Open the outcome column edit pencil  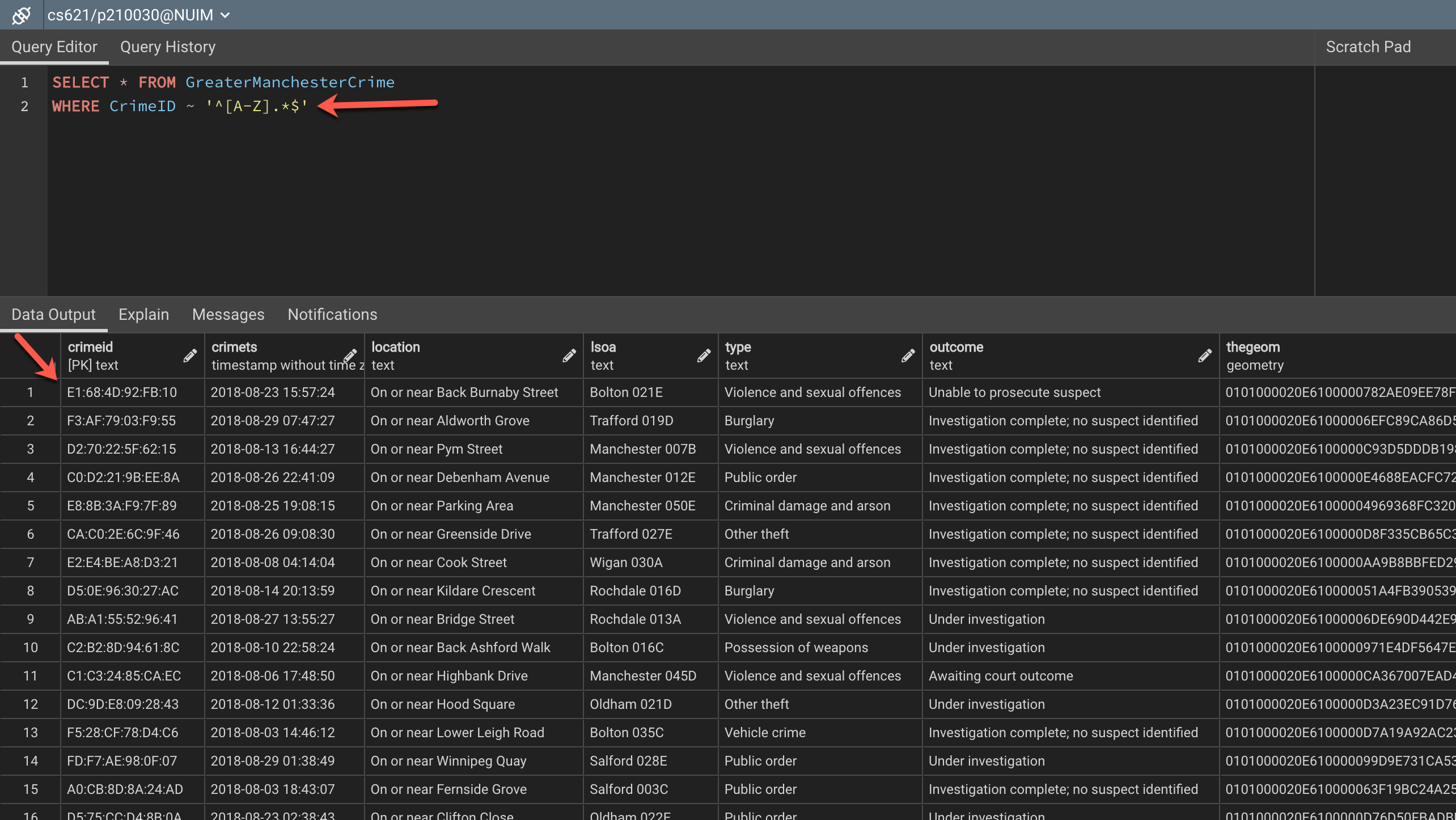1205,356
